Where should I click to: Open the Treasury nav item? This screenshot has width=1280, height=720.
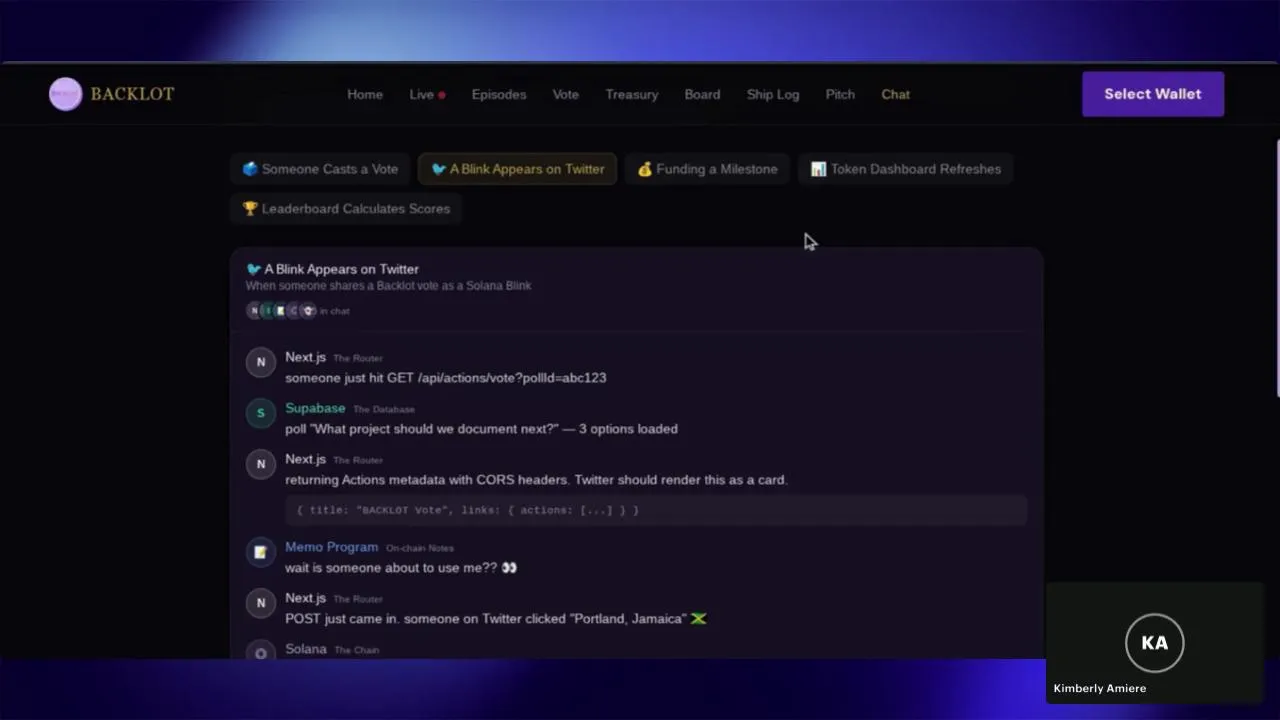tap(632, 94)
